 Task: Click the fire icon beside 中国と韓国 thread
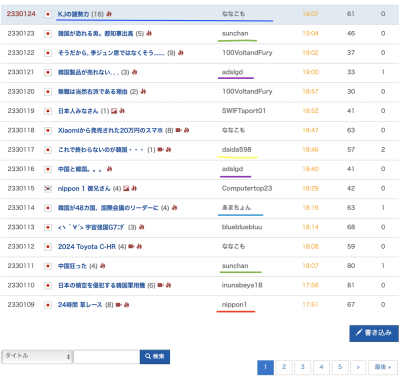pos(109,169)
